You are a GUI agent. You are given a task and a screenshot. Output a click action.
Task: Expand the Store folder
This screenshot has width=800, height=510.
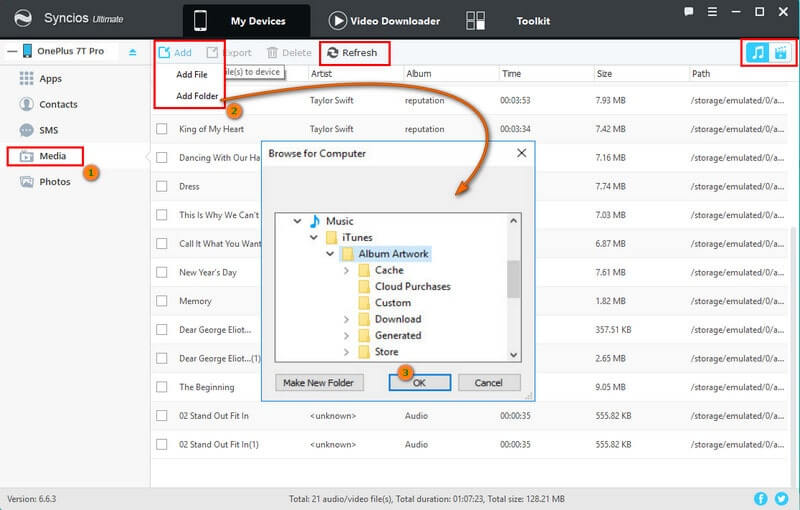tap(346, 352)
